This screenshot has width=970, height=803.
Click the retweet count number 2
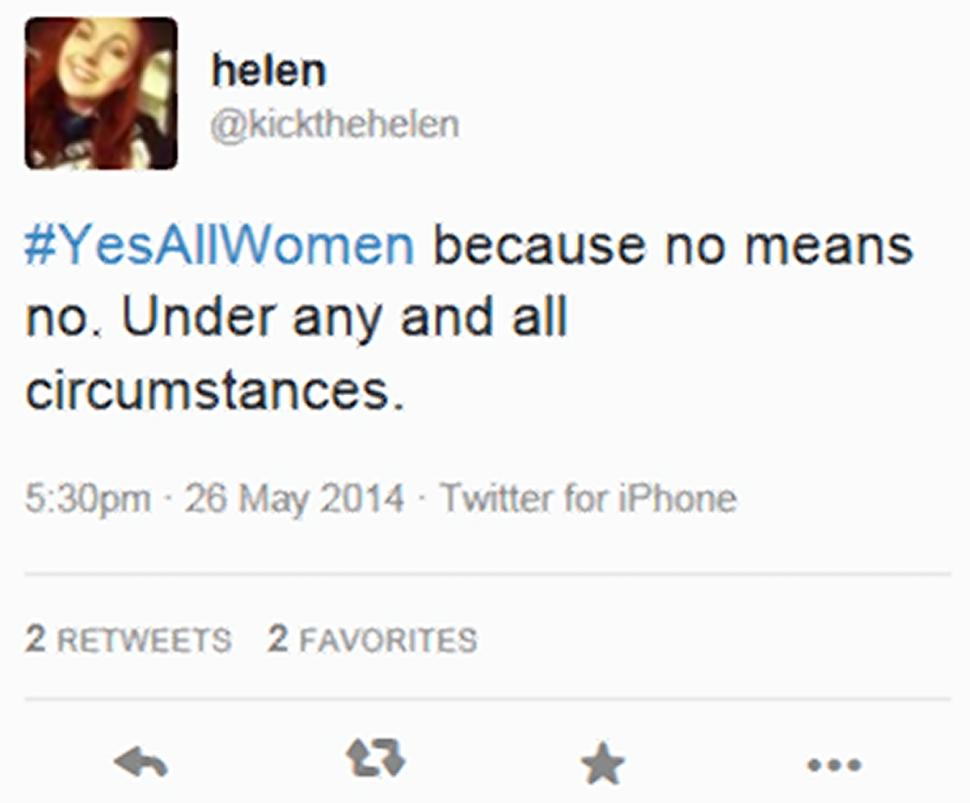click(x=35, y=640)
